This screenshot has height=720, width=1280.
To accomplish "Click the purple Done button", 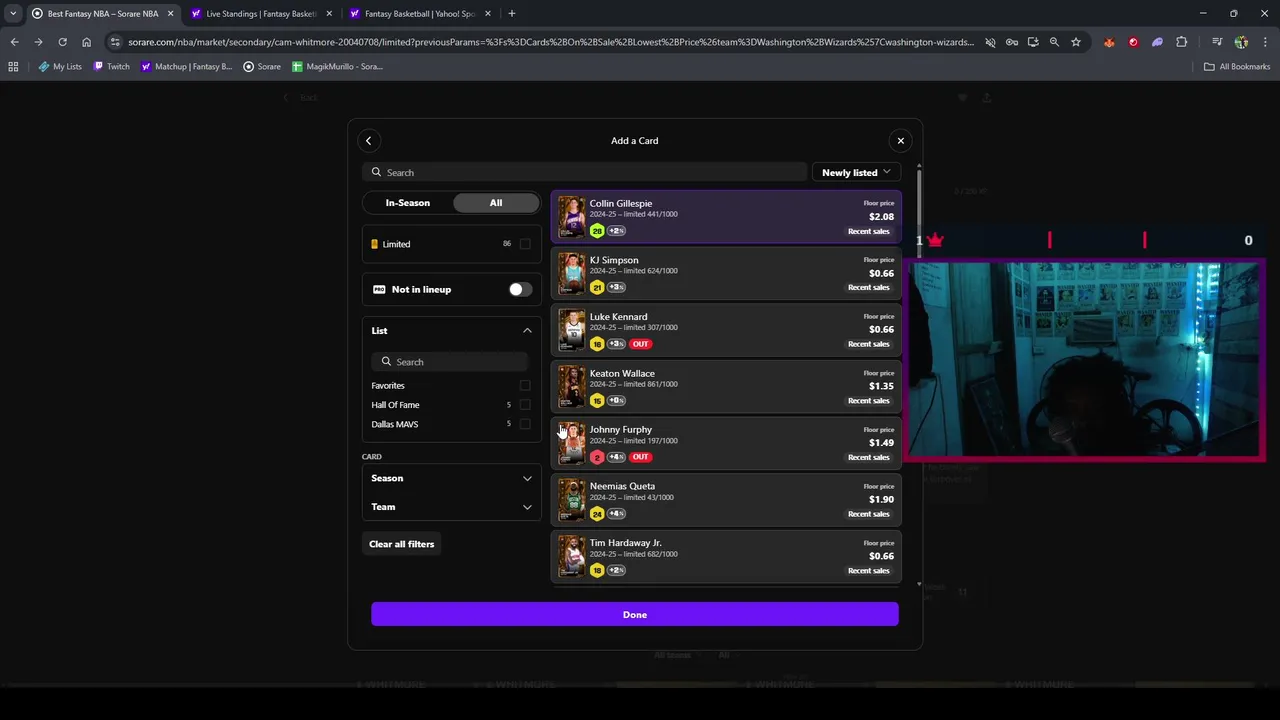I will [x=634, y=614].
